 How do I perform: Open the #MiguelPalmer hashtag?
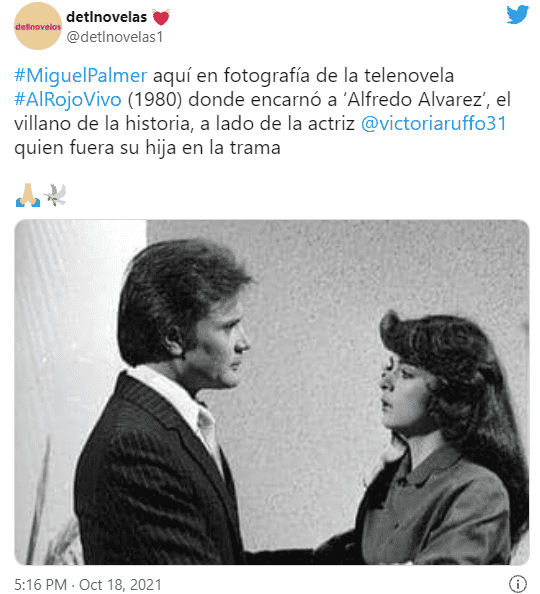[x=80, y=75]
